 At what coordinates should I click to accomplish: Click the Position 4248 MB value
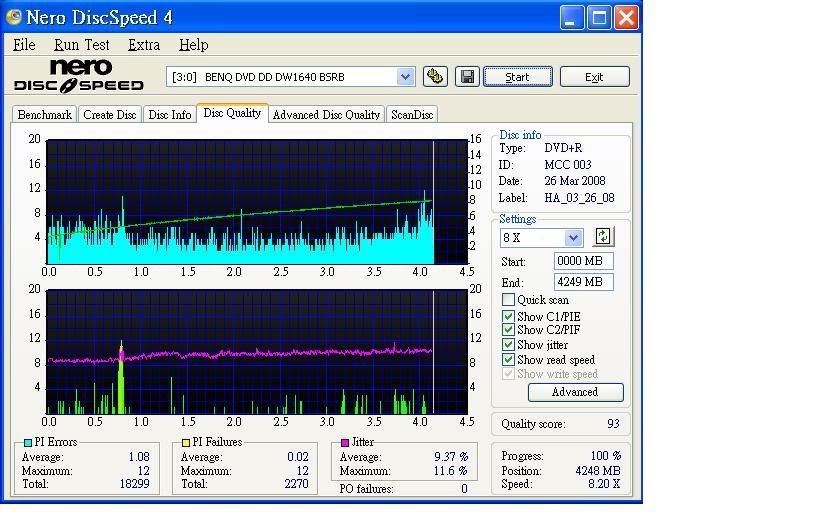pos(597,471)
